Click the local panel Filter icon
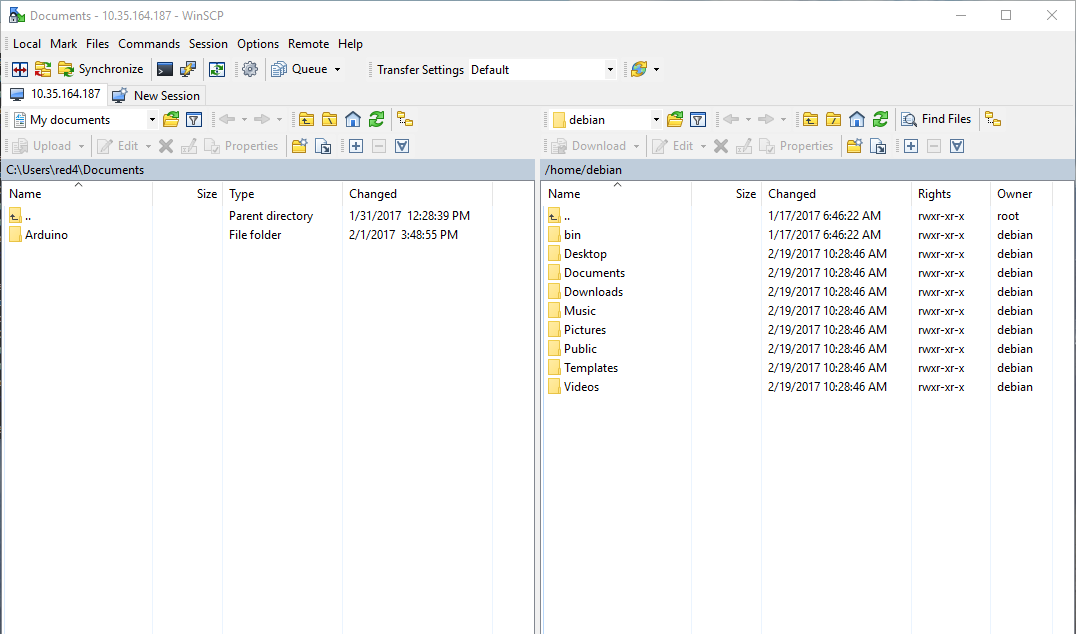Viewport: 1076px width, 634px height. 194,120
